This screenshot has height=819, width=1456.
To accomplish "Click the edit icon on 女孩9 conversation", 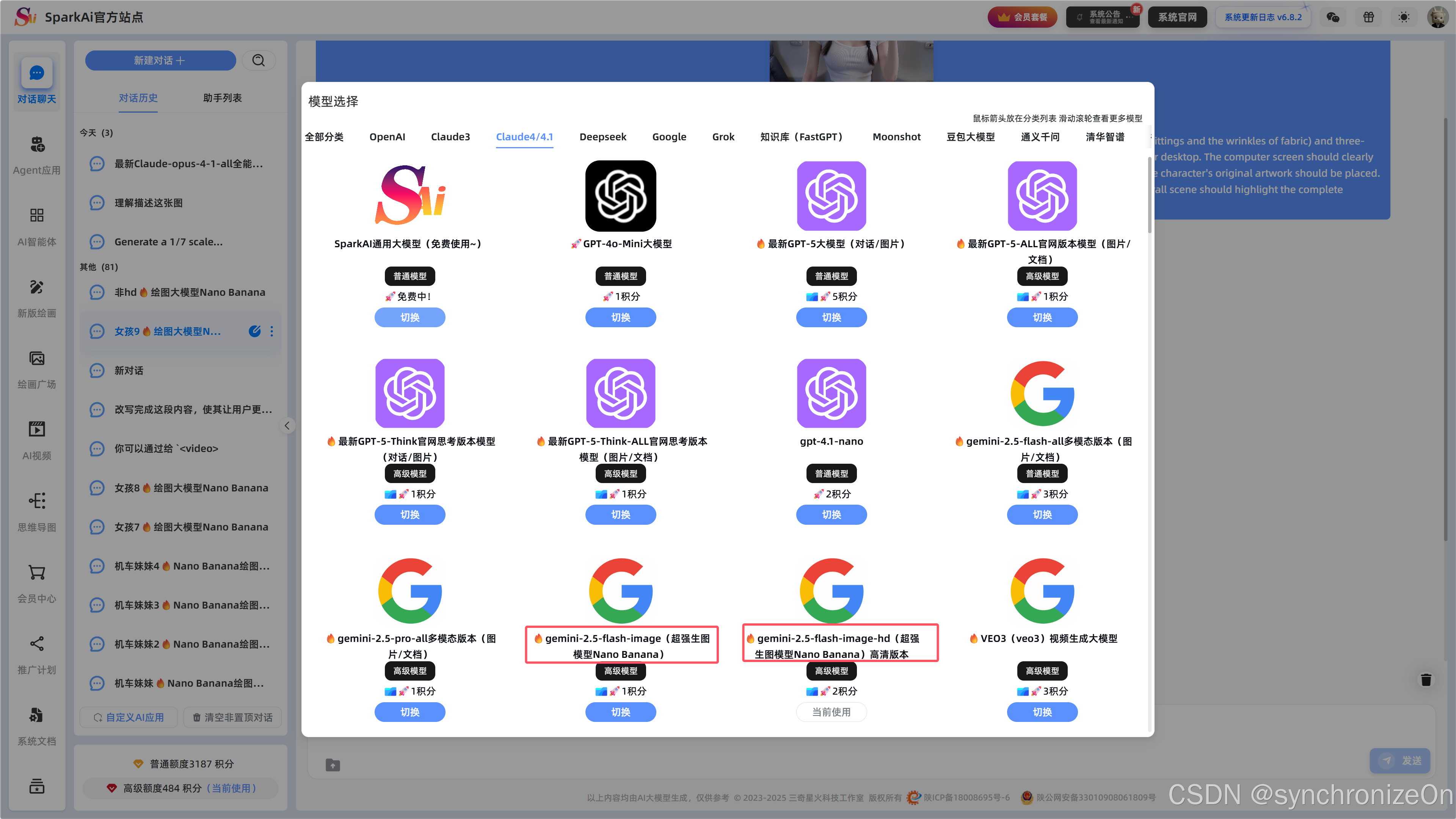I will (x=255, y=331).
